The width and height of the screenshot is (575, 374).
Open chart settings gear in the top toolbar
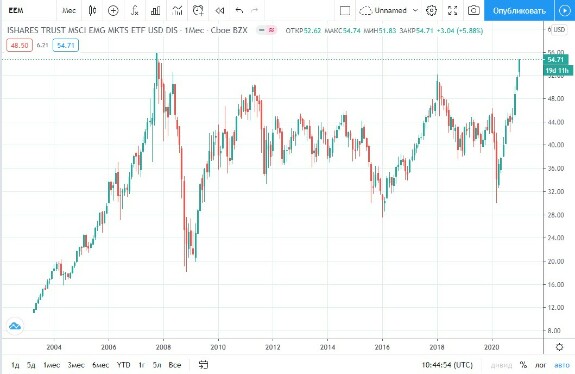[x=431, y=11]
